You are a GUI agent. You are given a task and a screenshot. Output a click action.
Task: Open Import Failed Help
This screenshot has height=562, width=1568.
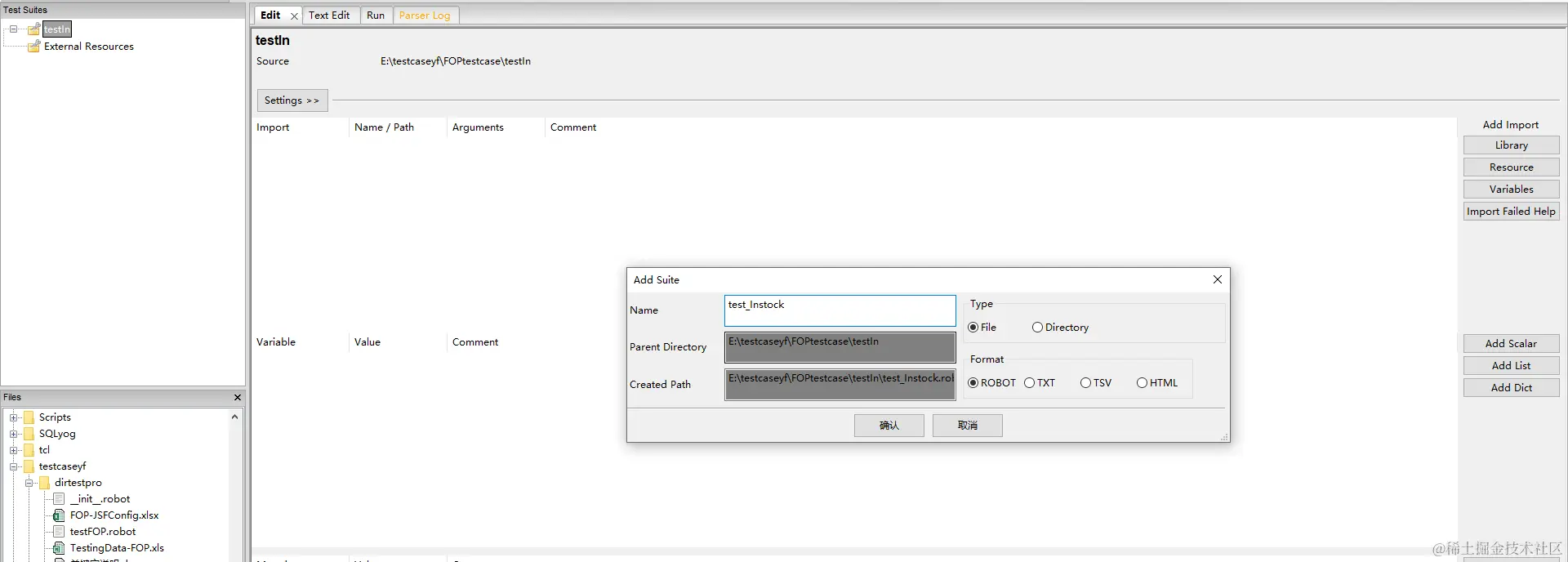1511,212
